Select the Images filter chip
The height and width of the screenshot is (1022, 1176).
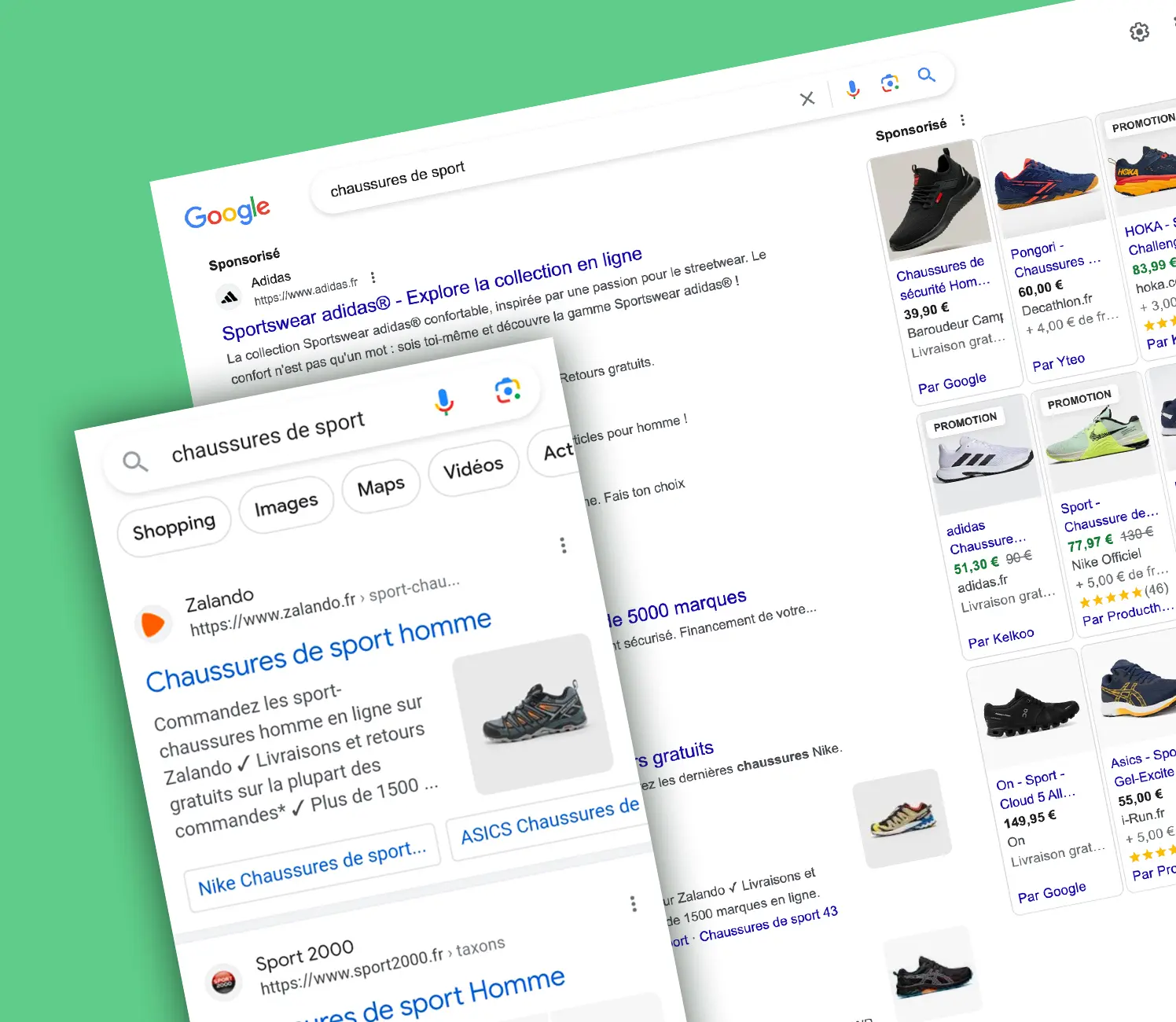point(286,505)
